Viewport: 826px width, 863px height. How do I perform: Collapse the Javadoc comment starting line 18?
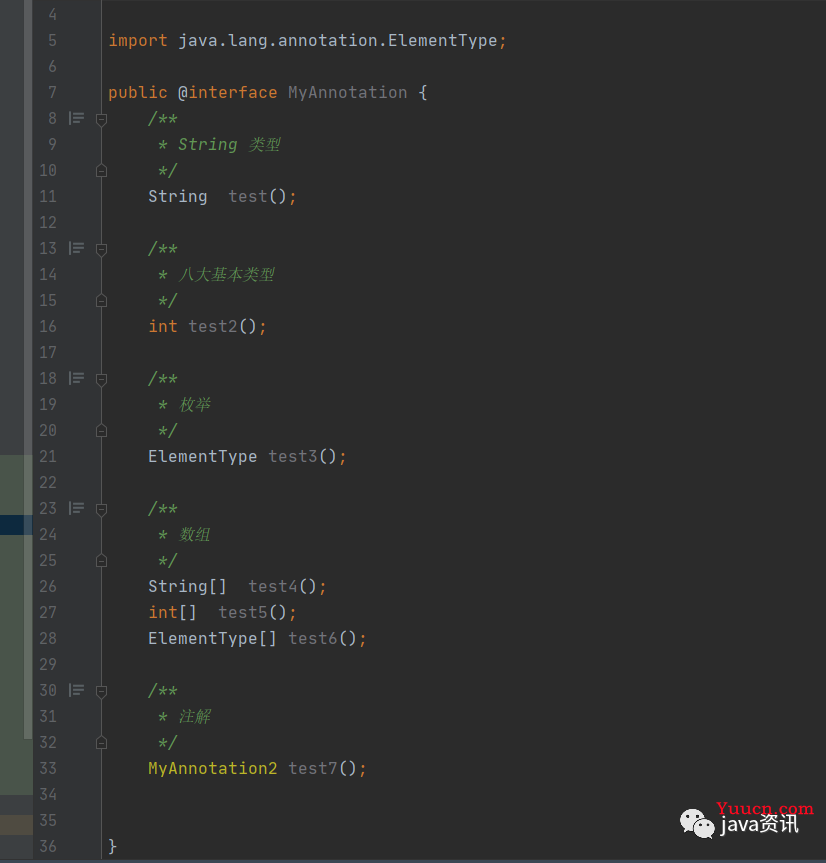(x=101, y=380)
